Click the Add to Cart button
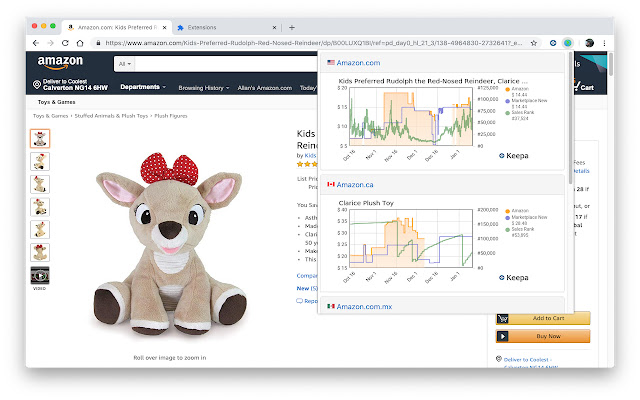The height and width of the screenshot is (400, 640). (543, 318)
